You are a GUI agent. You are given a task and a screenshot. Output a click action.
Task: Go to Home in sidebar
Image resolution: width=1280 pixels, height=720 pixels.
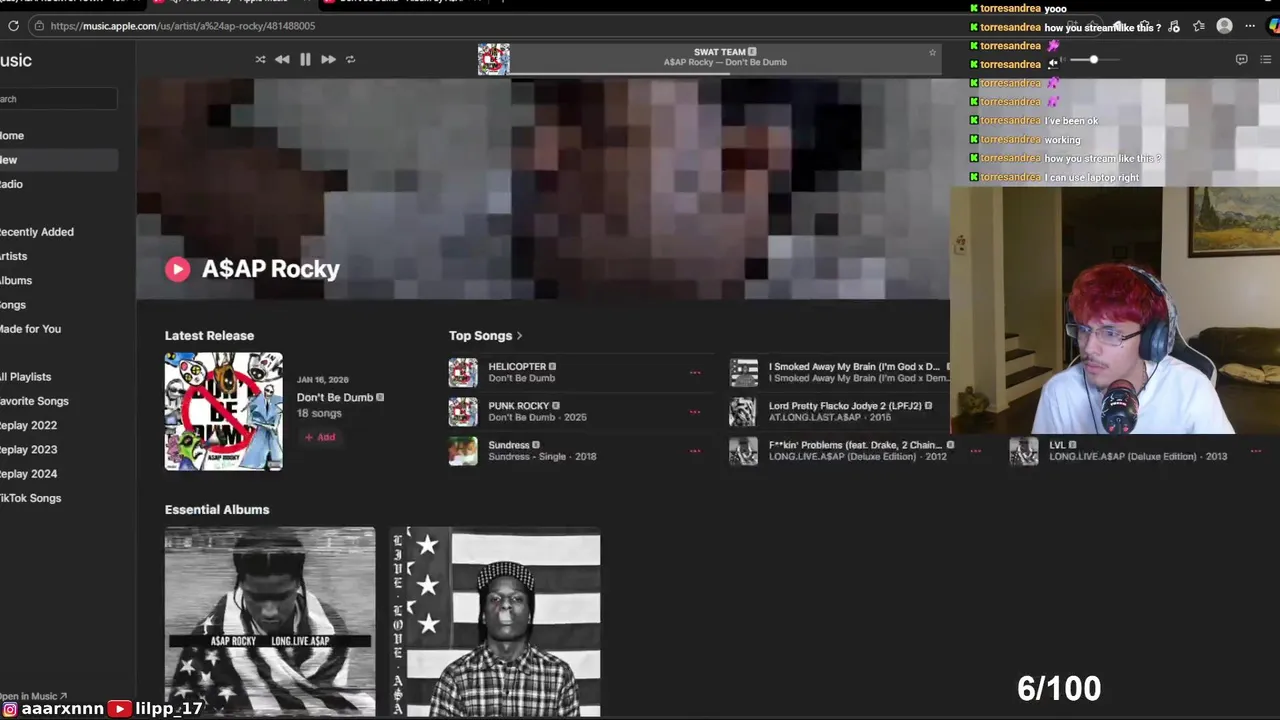[12, 136]
